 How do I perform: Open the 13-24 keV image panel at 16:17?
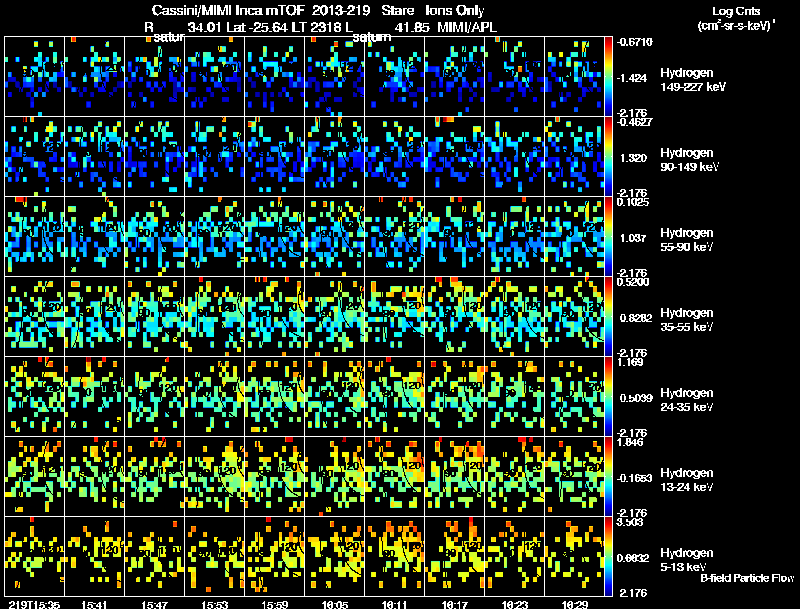[x=455, y=477]
